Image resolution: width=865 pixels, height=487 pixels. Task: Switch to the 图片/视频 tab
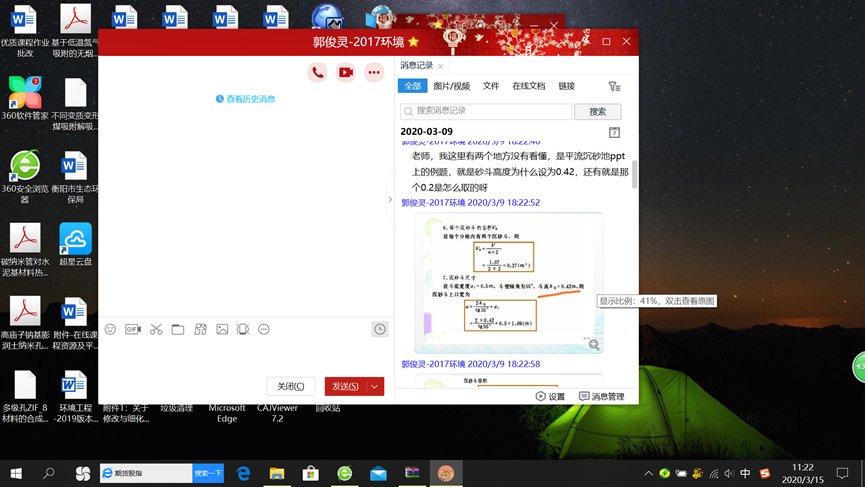point(451,87)
